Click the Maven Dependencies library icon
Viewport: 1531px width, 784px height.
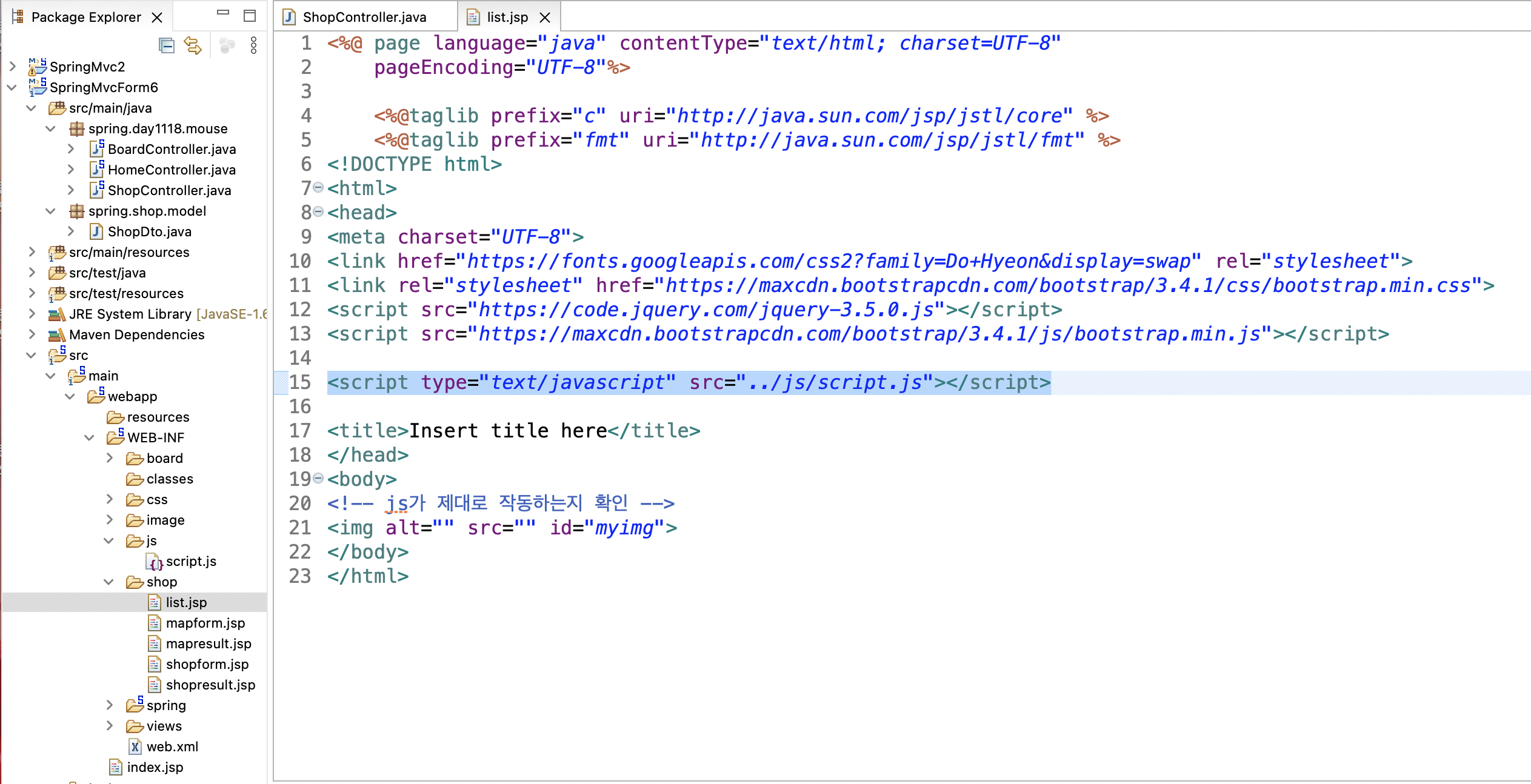[x=56, y=335]
